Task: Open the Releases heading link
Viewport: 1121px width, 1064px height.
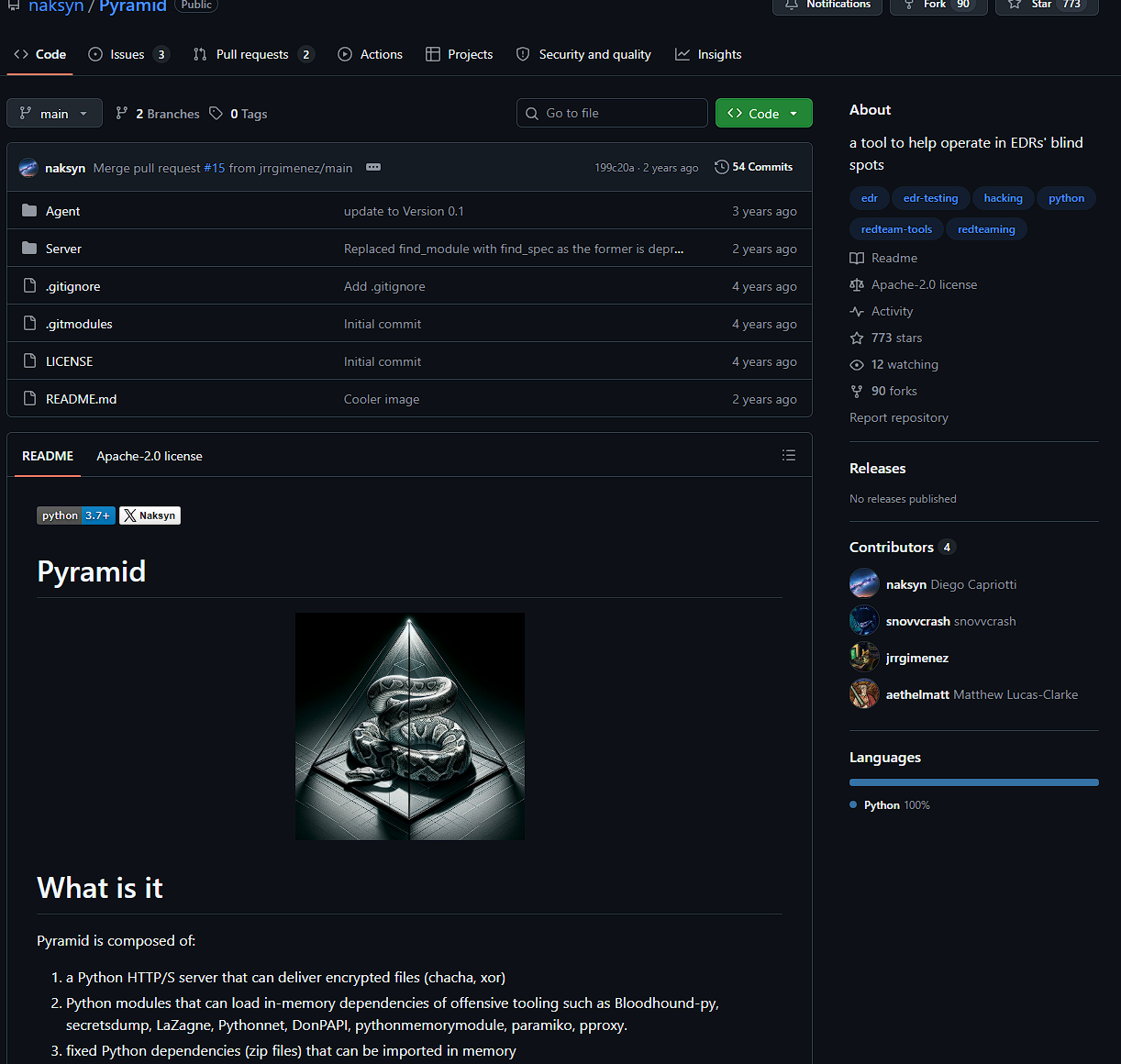Action: [x=877, y=468]
